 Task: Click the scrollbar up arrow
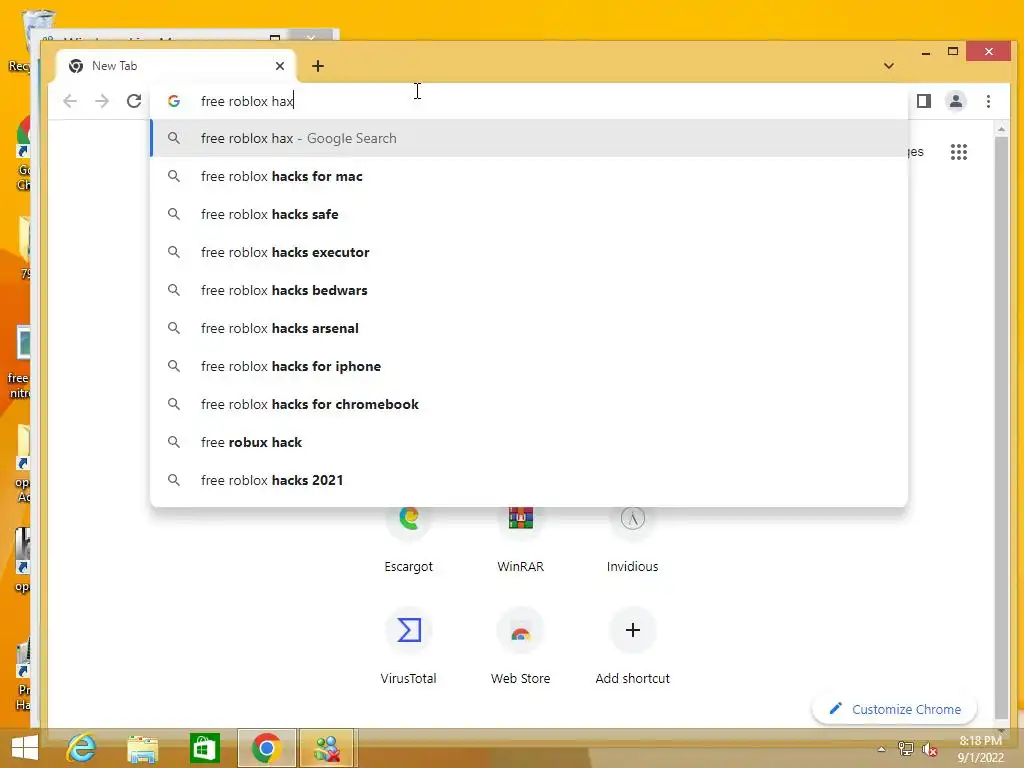1001,129
